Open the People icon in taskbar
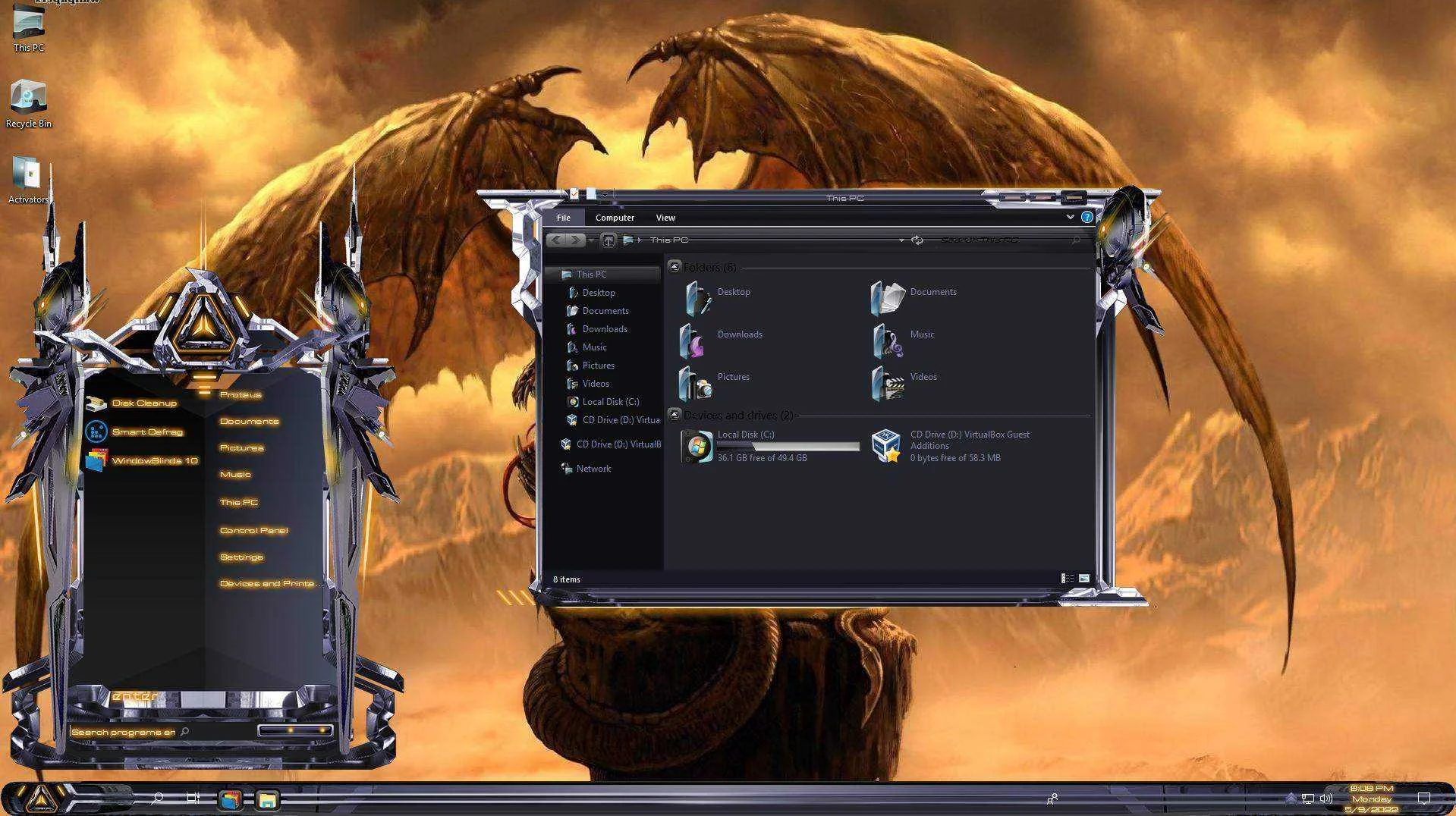Image resolution: width=1456 pixels, height=816 pixels. coord(1052,799)
